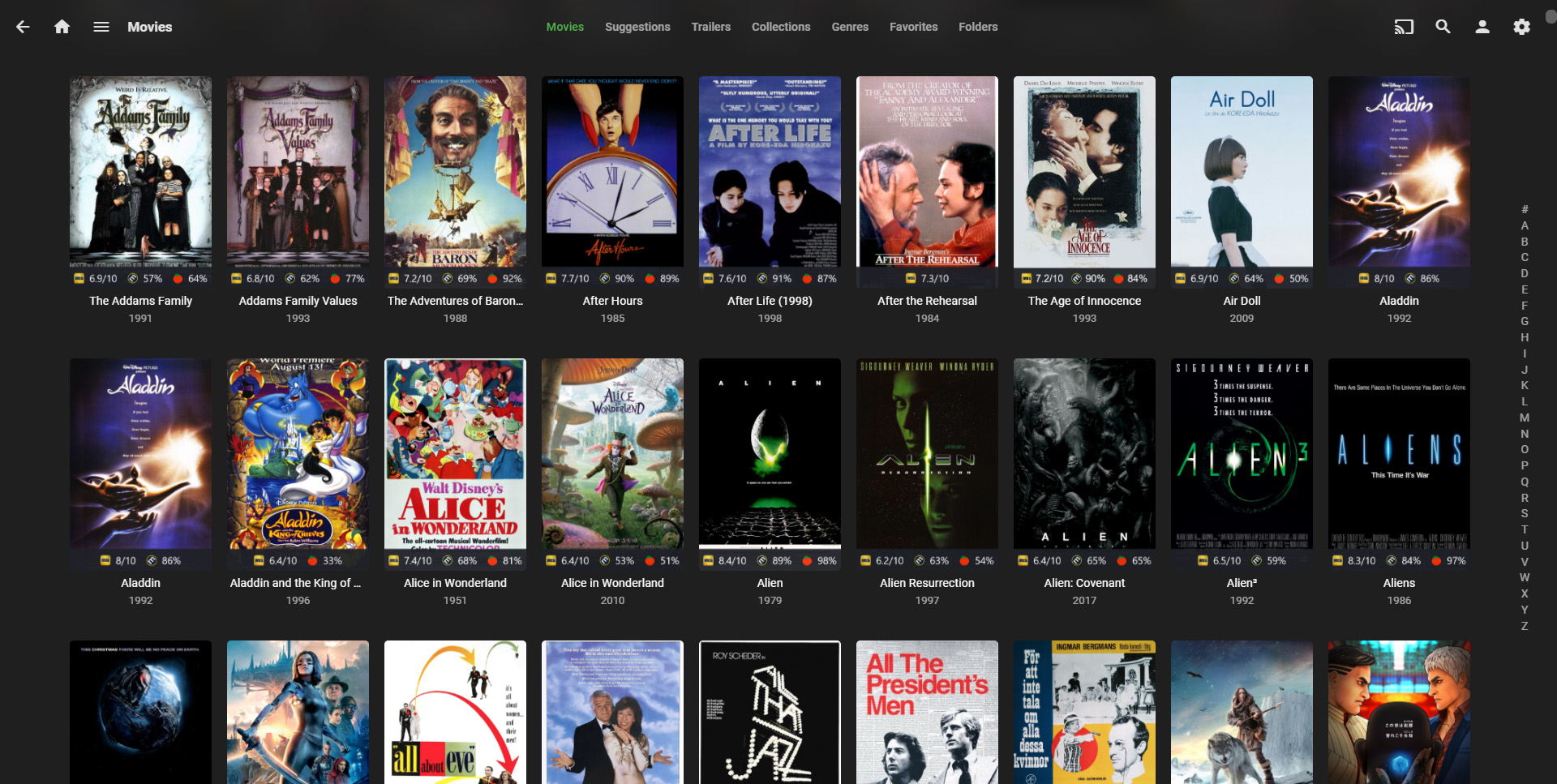Switch to the Trailers tab
This screenshot has width=1557, height=784.
pyautogui.click(x=710, y=27)
